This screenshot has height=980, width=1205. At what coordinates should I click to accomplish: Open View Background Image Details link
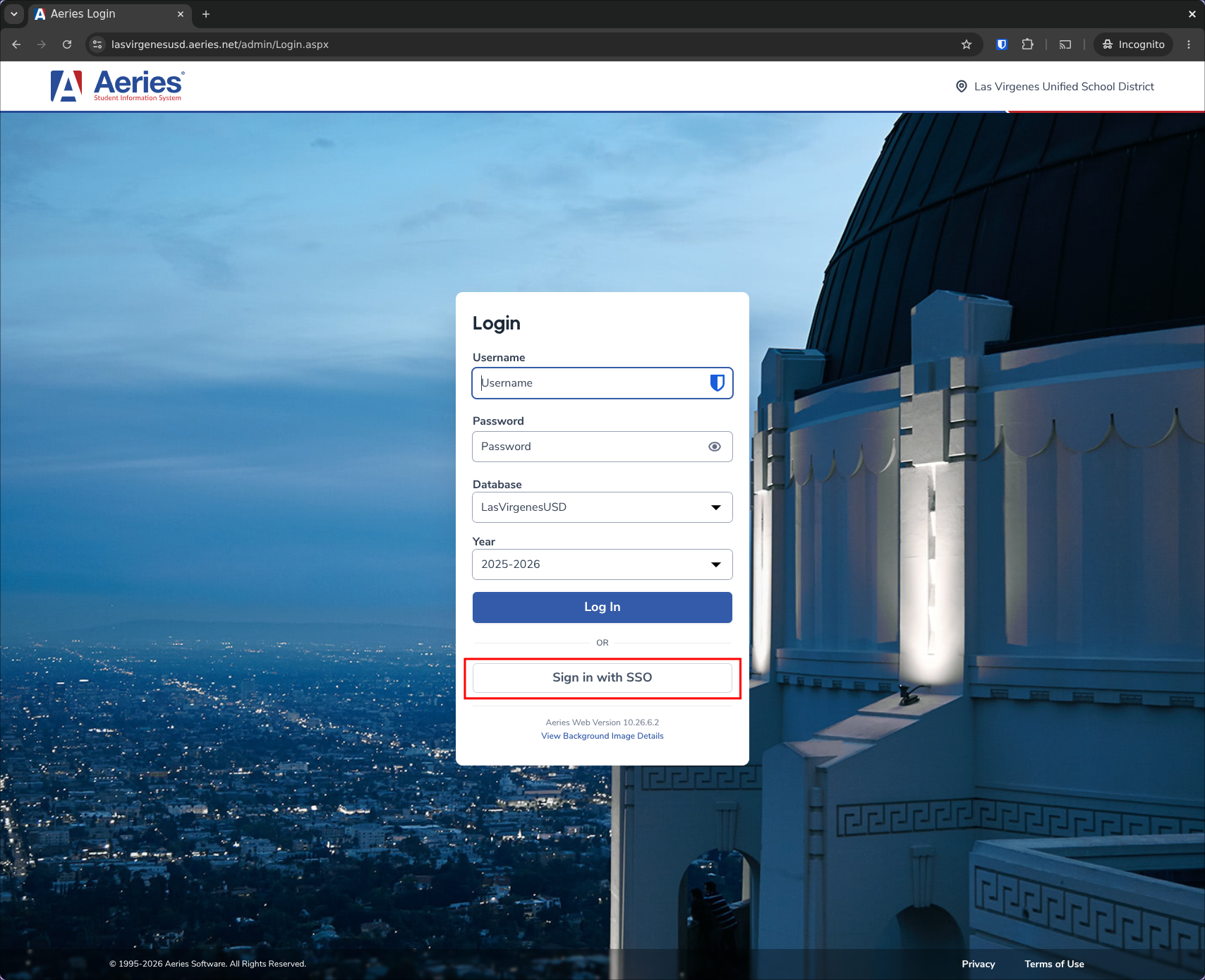pyautogui.click(x=602, y=736)
